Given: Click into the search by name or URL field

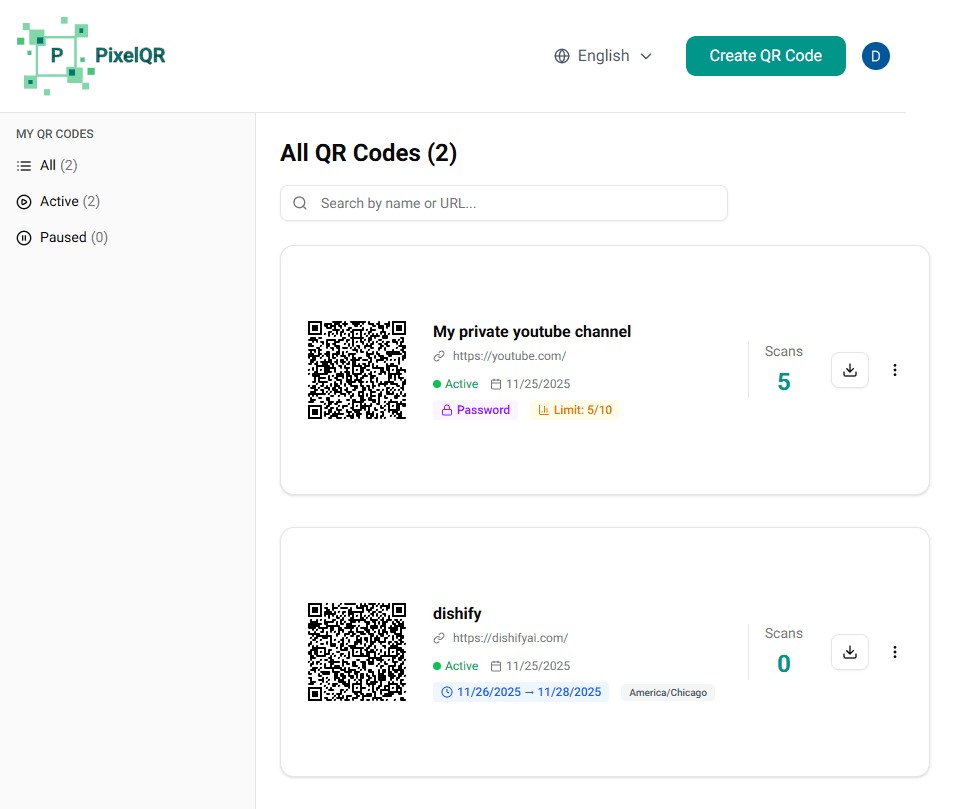Looking at the screenshot, I should [x=503, y=203].
